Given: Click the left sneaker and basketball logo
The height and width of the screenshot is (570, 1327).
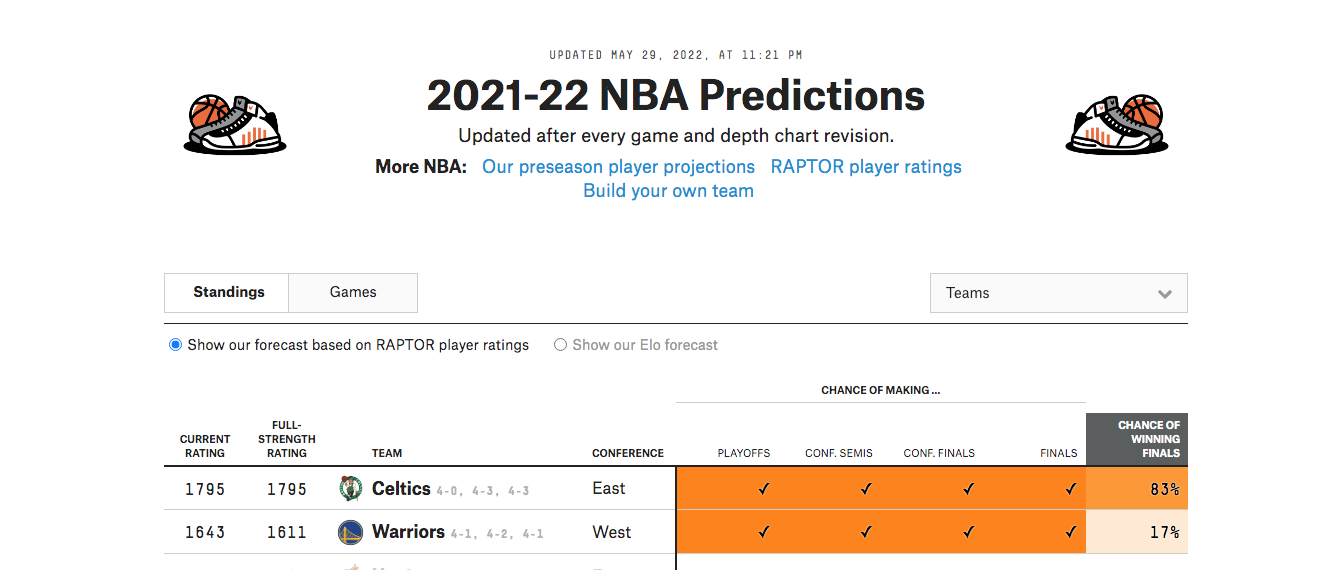Looking at the screenshot, I should (235, 124).
